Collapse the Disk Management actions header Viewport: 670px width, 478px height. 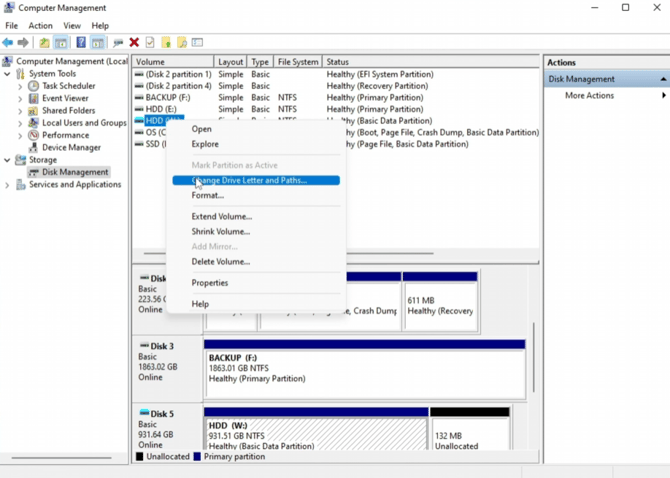click(662, 79)
